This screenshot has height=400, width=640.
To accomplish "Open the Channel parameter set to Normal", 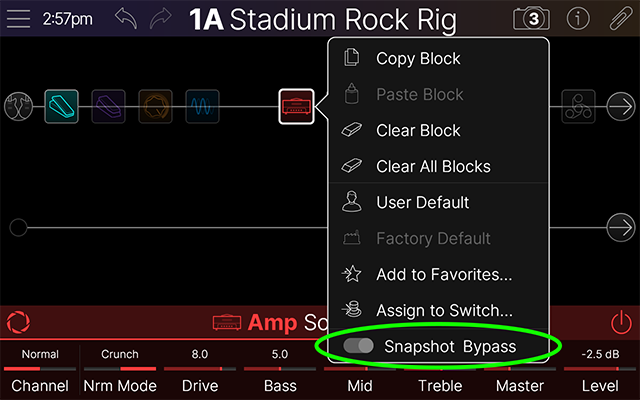I will pyautogui.click(x=40, y=369).
